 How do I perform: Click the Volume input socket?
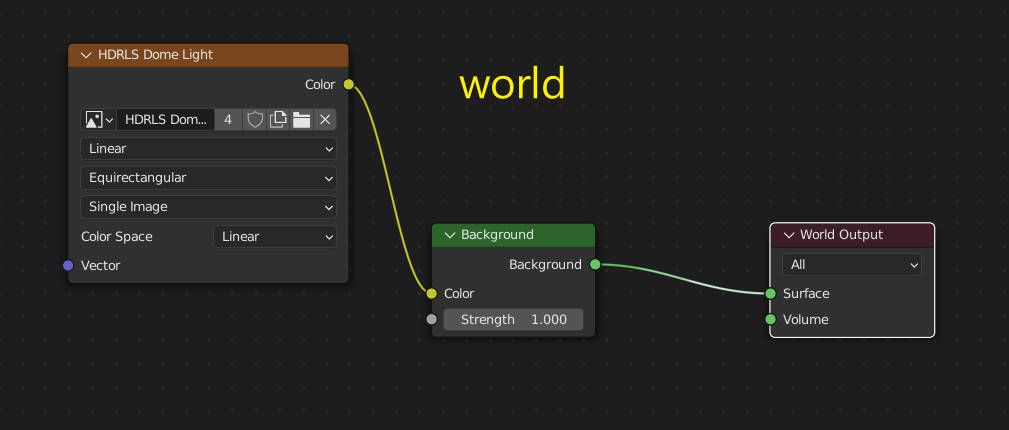click(771, 319)
